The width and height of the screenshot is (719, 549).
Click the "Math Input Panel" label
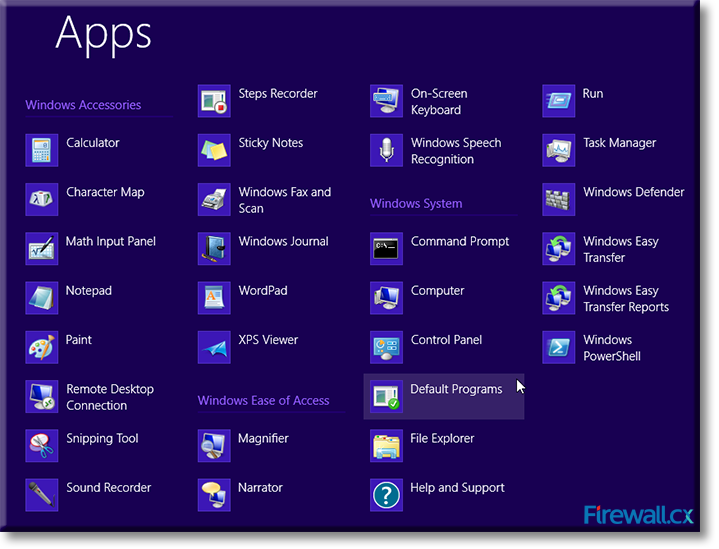(111, 241)
